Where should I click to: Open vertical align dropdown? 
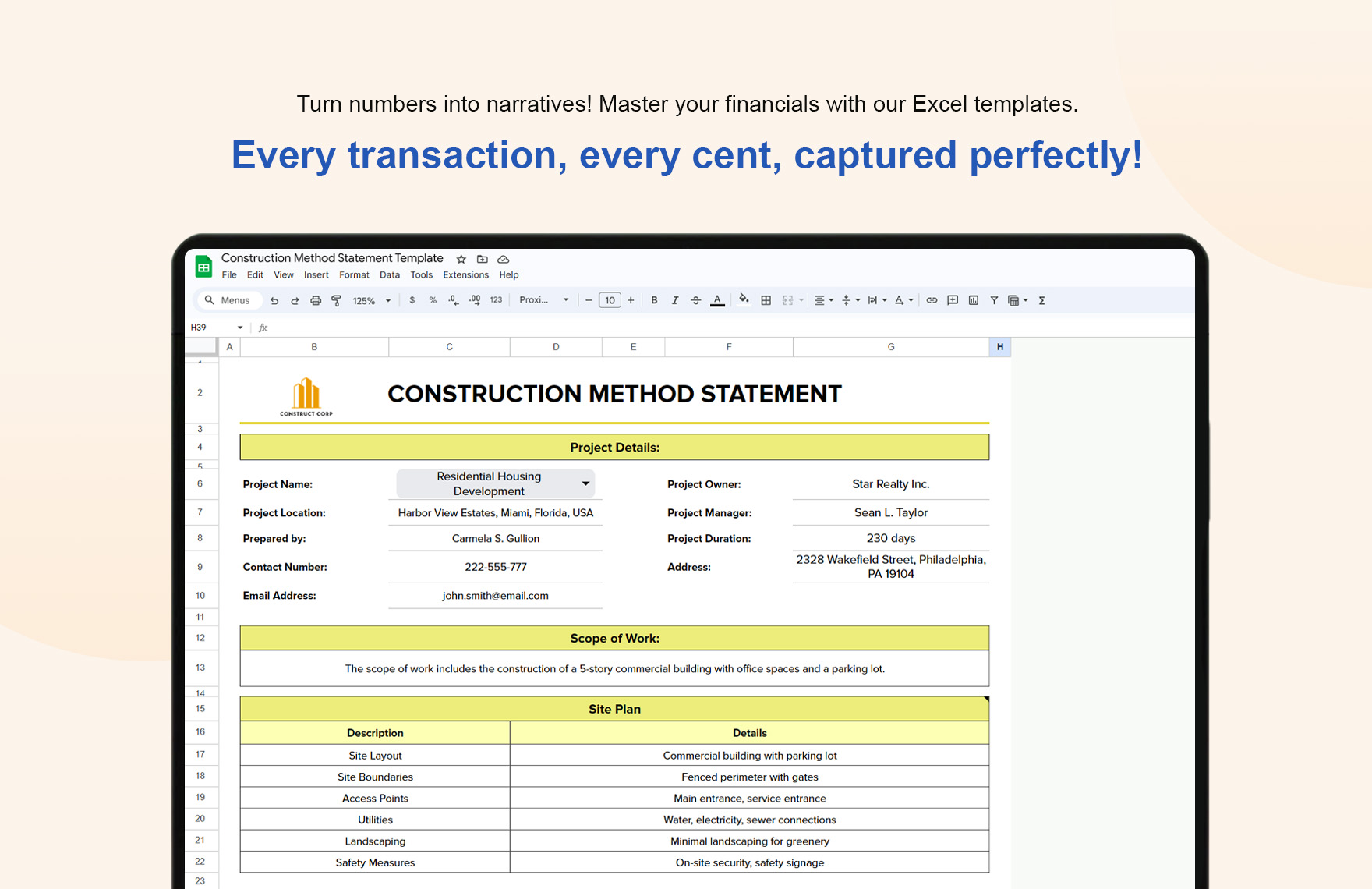(x=850, y=300)
